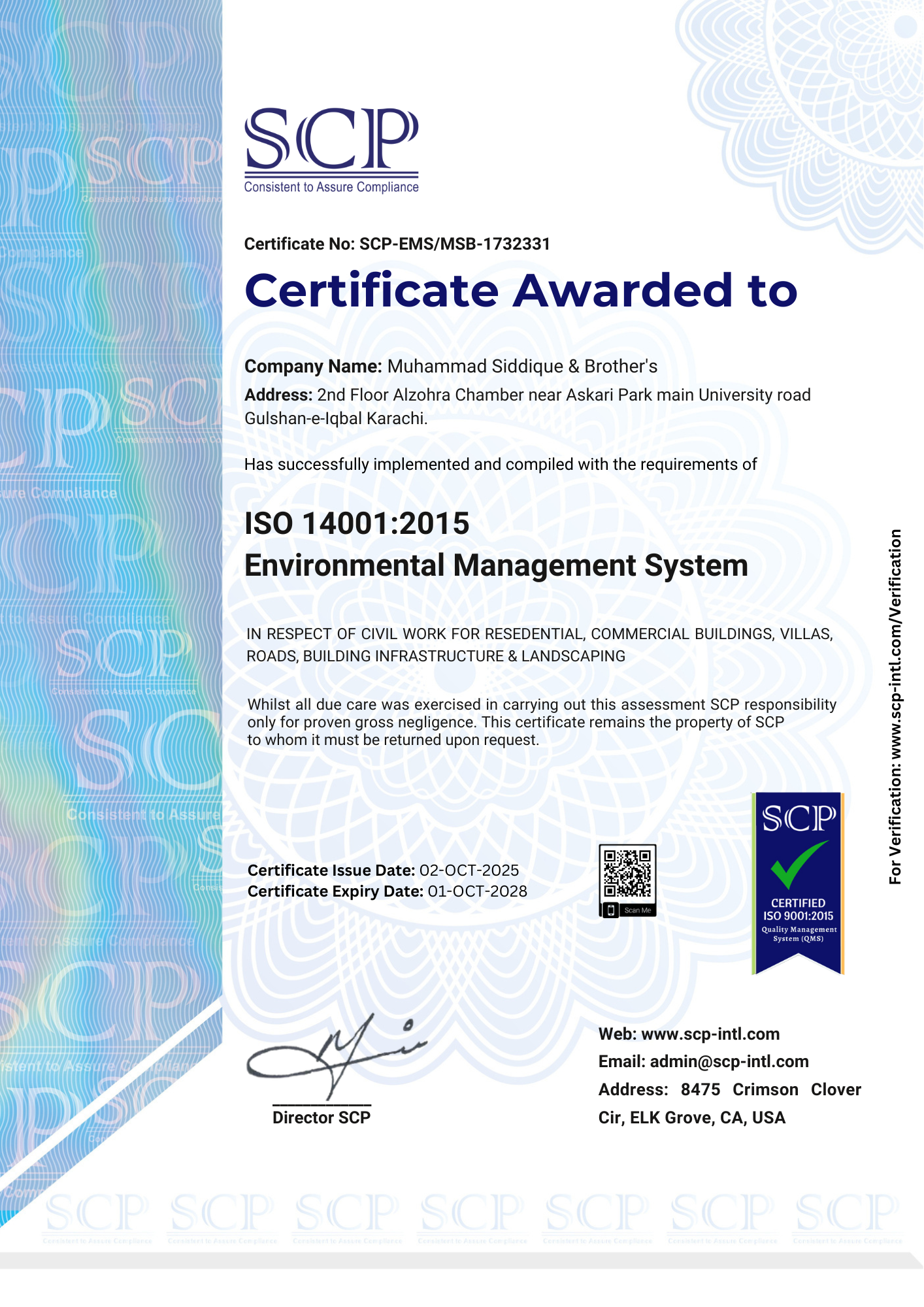Click the 'Gulshan-e-Iqbal Karachi.' address line
This screenshot has height=1307, width=924.
pos(336,419)
